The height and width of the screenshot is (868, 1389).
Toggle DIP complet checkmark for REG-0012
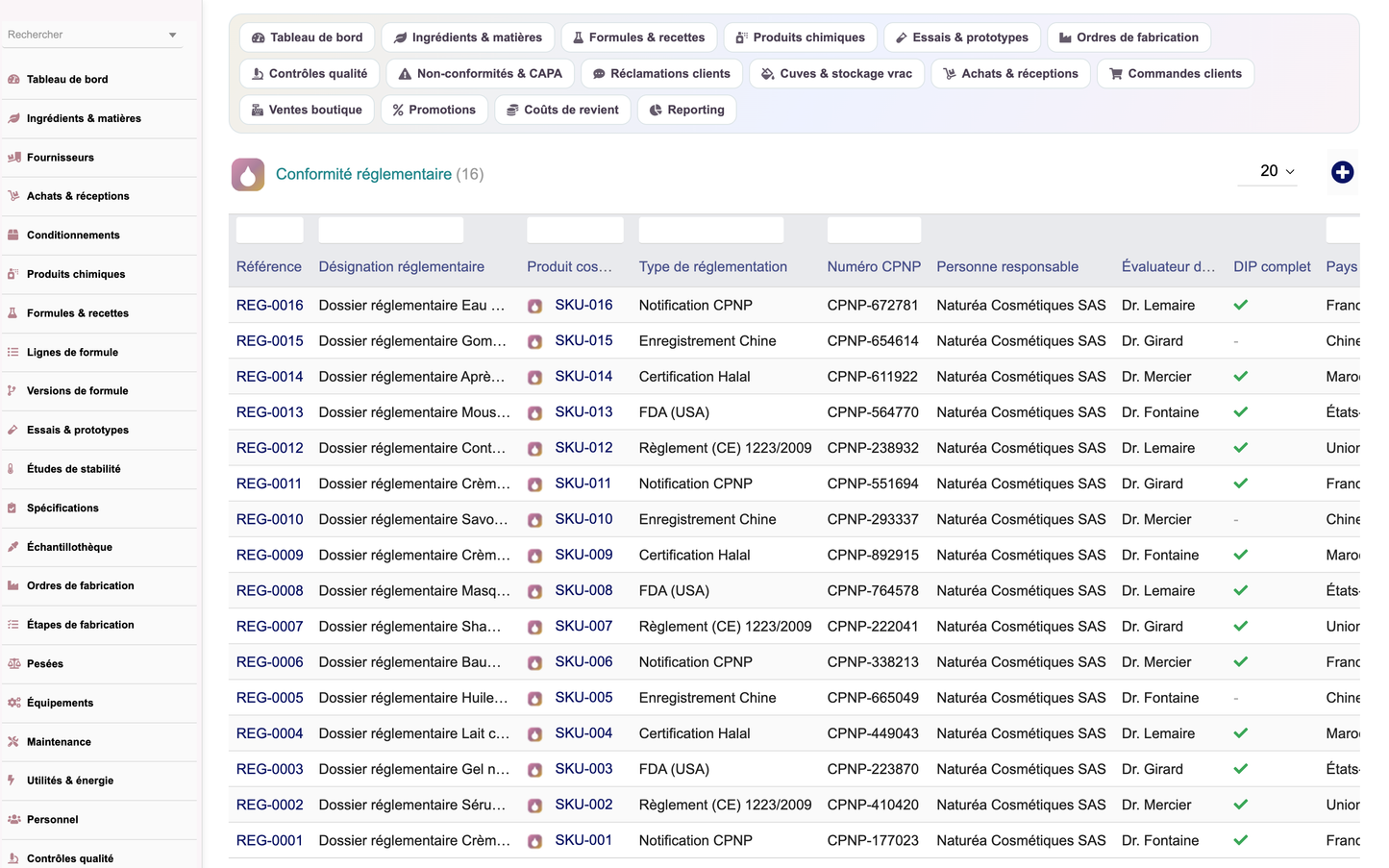coord(1241,448)
